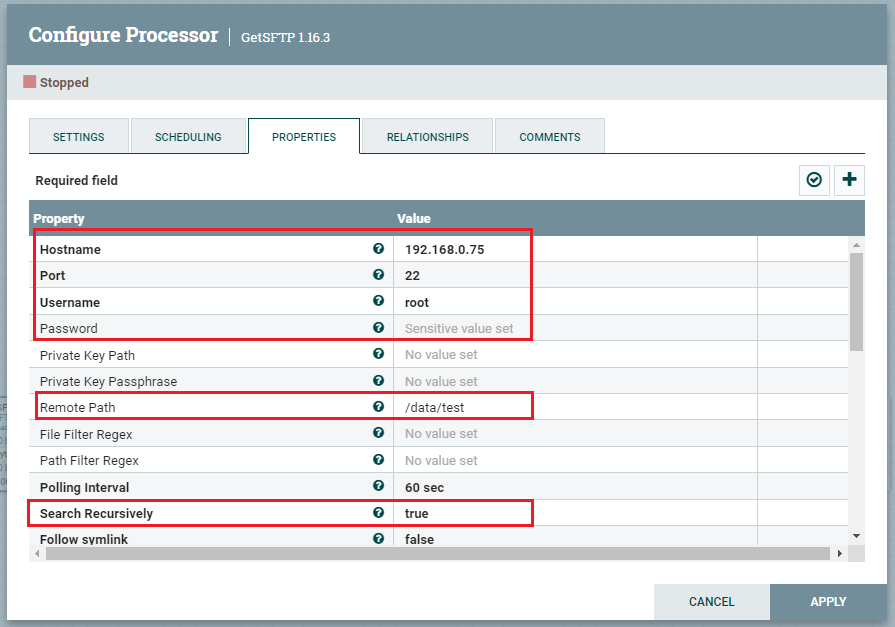Select the Hostname property name

pos(70,250)
